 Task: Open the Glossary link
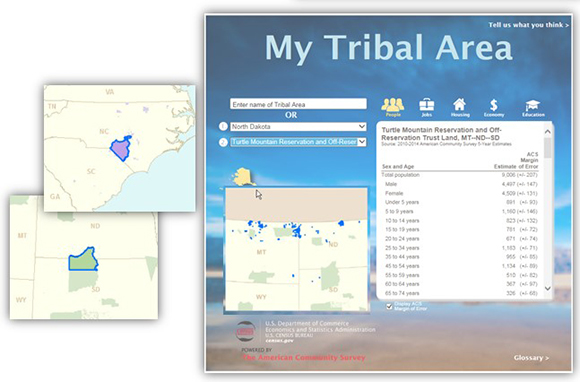[x=531, y=358]
